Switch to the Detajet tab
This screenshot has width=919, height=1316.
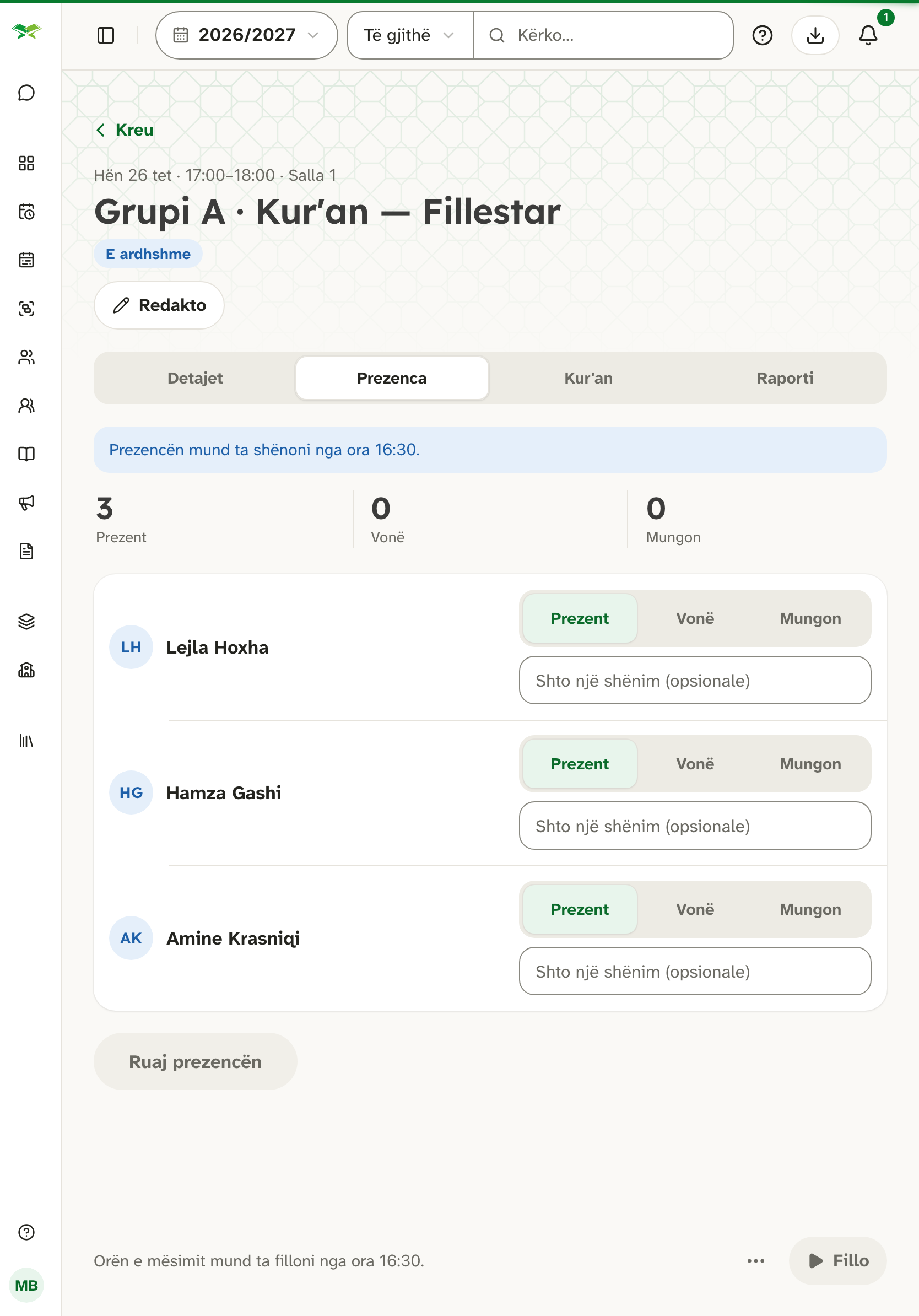[x=195, y=378]
